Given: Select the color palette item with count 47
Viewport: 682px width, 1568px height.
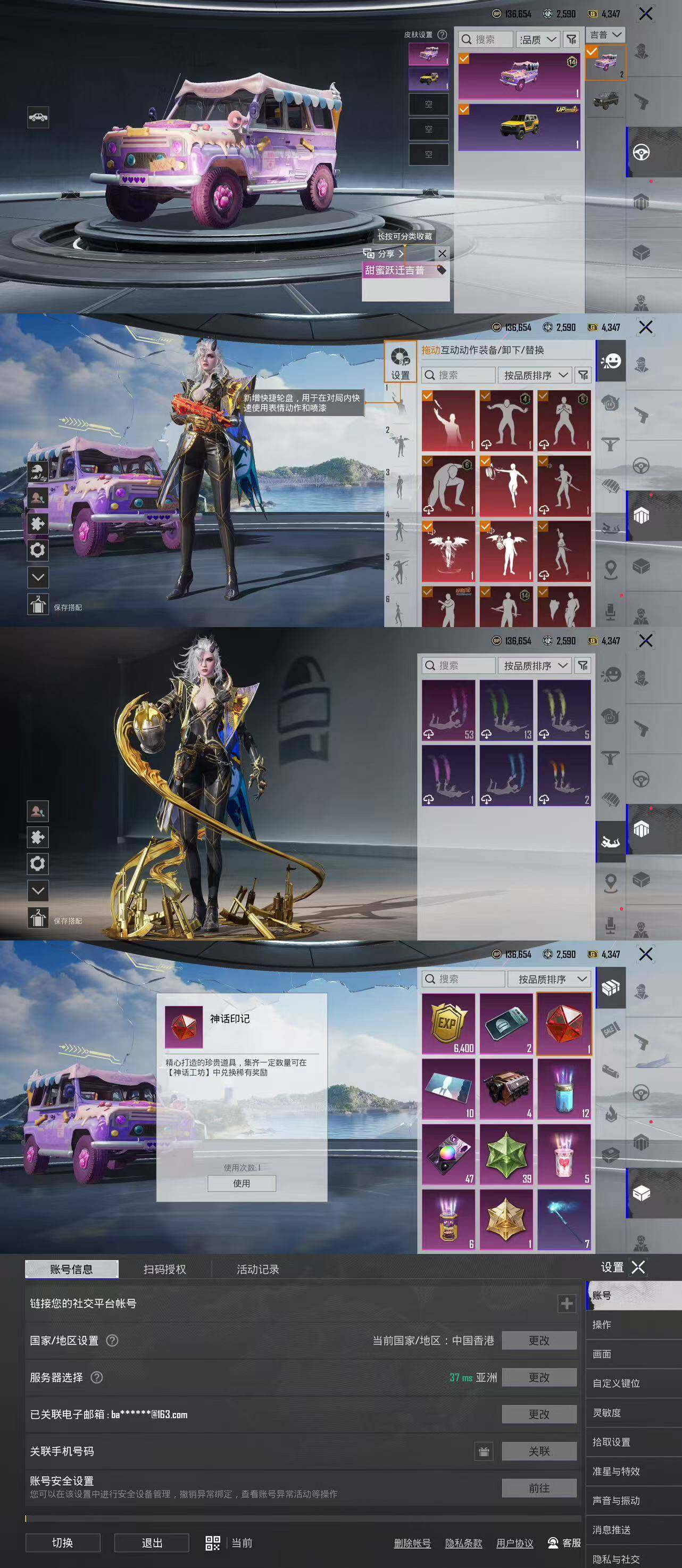Looking at the screenshot, I should pyautogui.click(x=448, y=1154).
